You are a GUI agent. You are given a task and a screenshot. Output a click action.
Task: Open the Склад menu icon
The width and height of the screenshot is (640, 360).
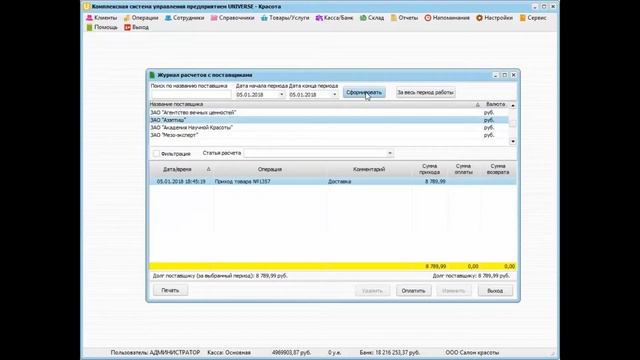tap(363, 18)
